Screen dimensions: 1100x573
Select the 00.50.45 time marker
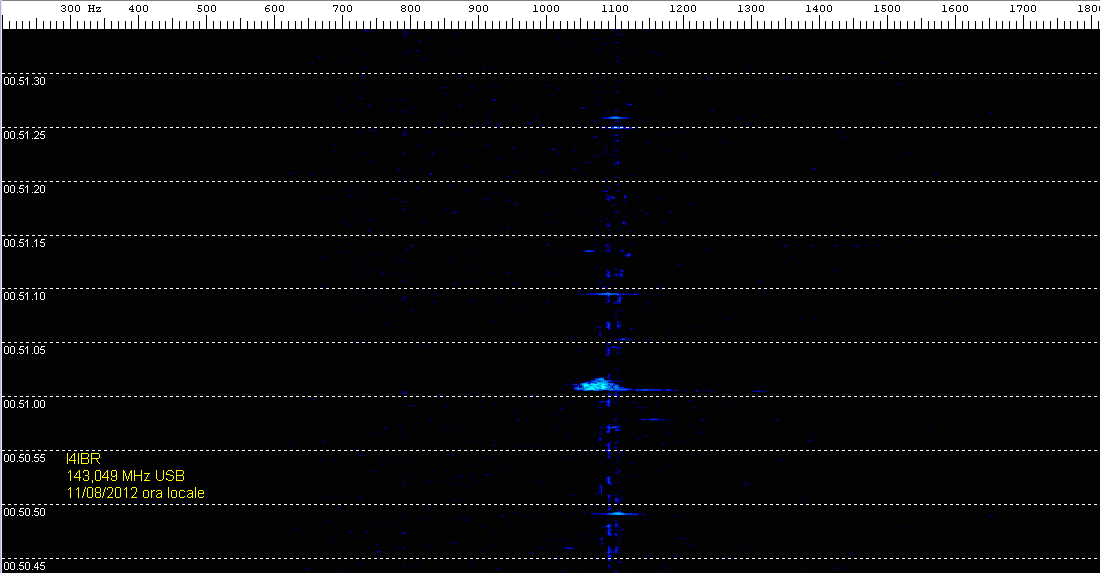point(25,566)
